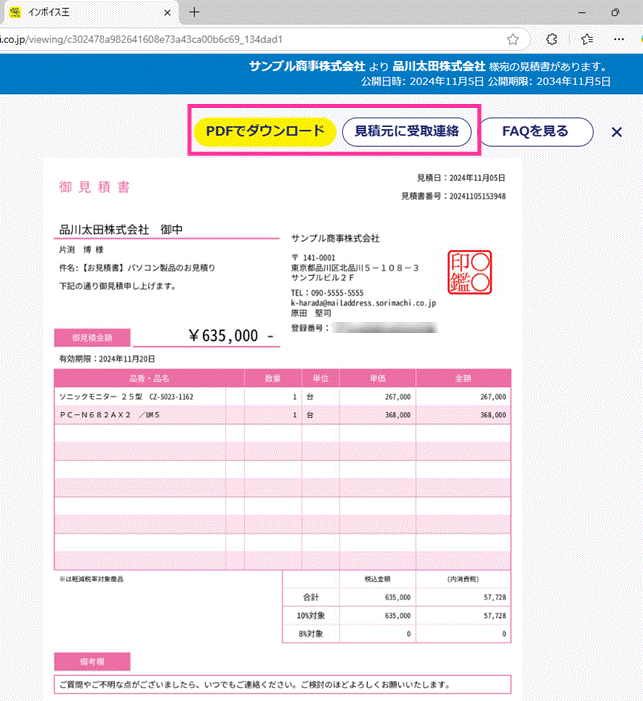Click the 御見積金額 label
Image resolution: width=643 pixels, height=701 pixels.
click(x=92, y=338)
